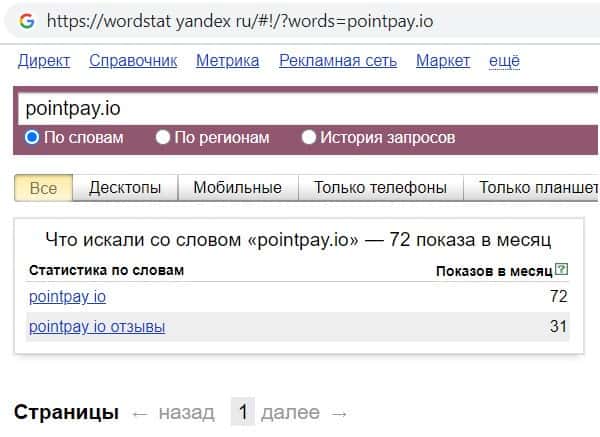Open the pointpay io отзывы keyword link

pos(97,327)
